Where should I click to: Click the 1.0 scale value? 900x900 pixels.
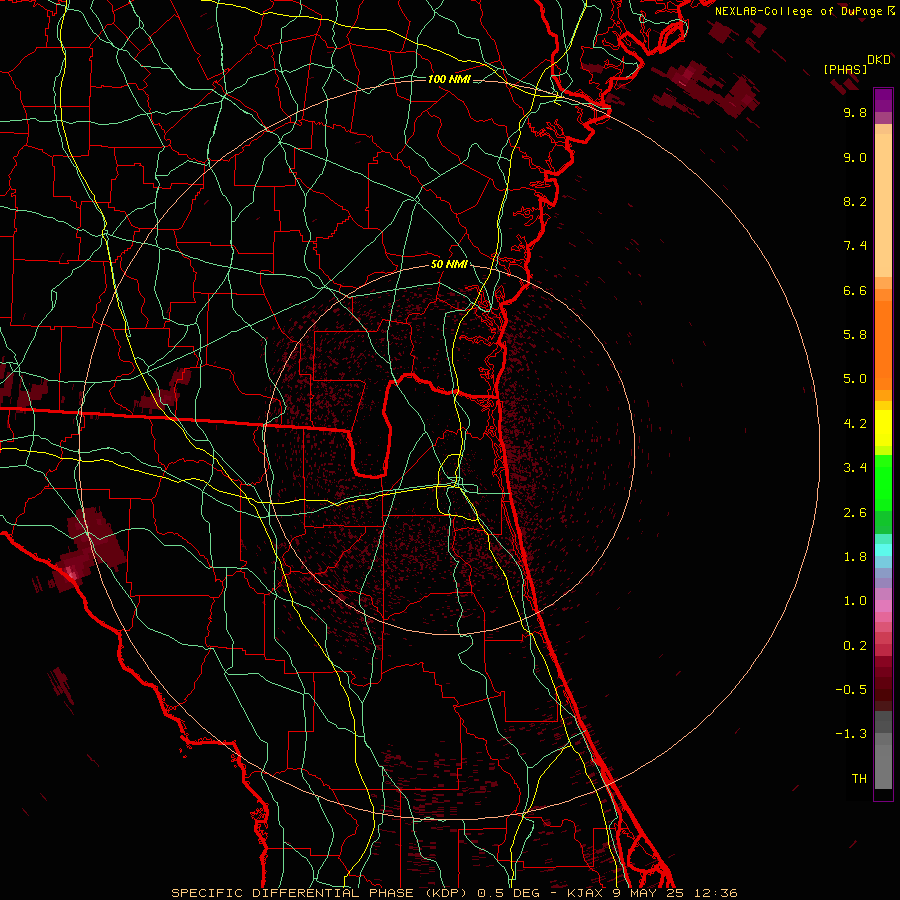[855, 601]
